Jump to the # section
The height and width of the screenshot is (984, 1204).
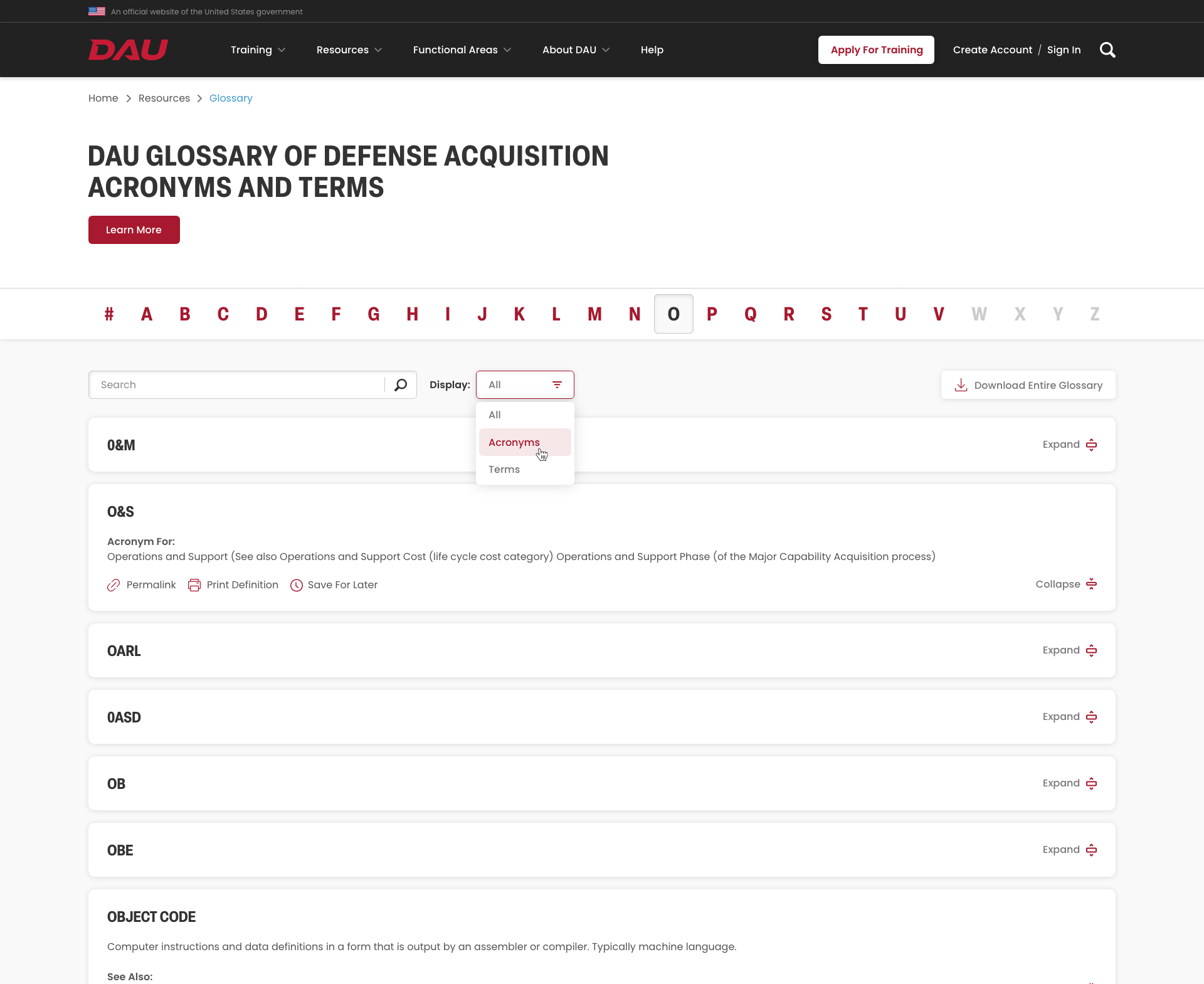tap(109, 314)
